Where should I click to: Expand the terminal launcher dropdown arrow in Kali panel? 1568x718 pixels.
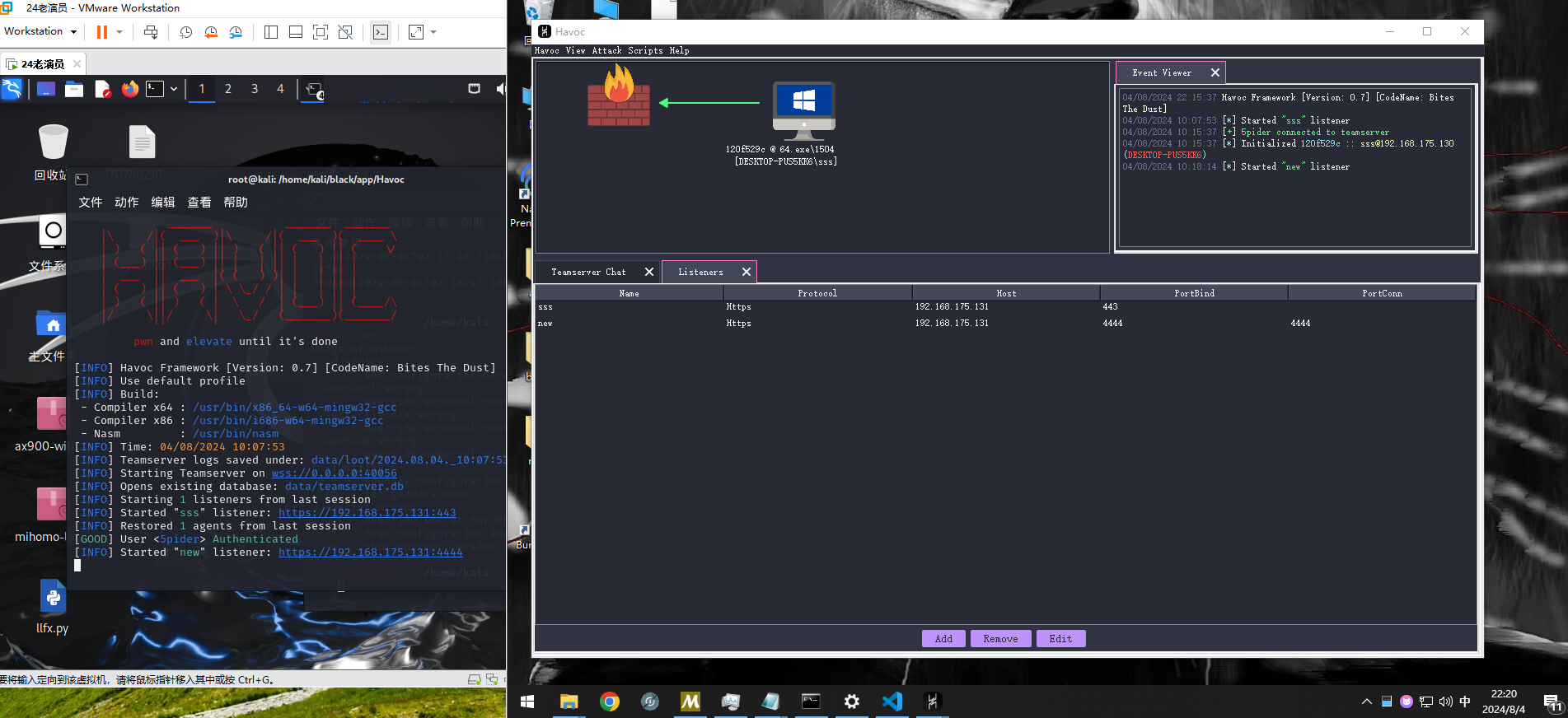(x=174, y=89)
